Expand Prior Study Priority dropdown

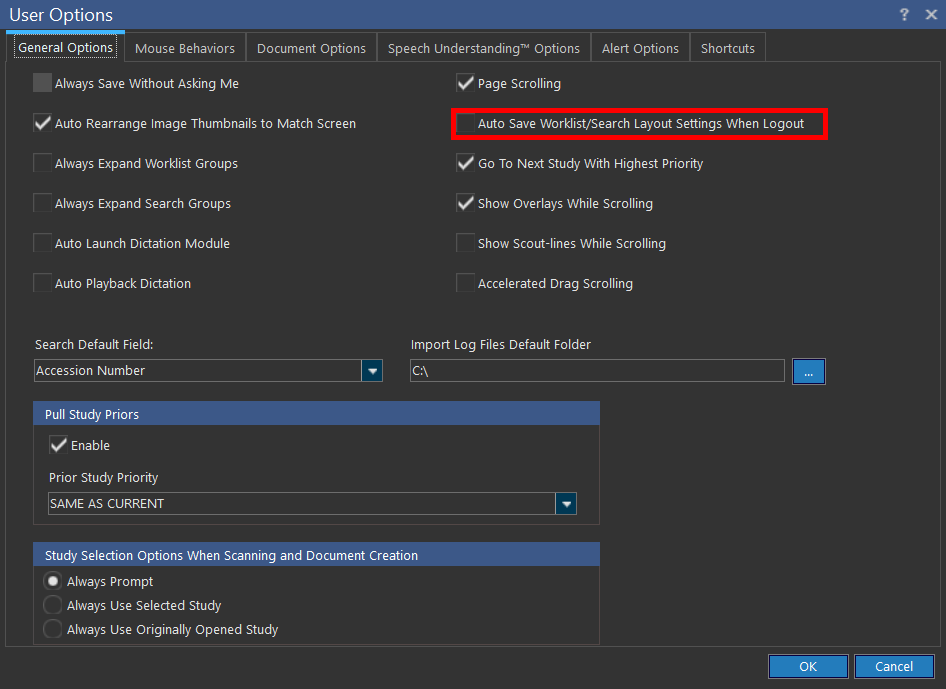click(x=566, y=504)
